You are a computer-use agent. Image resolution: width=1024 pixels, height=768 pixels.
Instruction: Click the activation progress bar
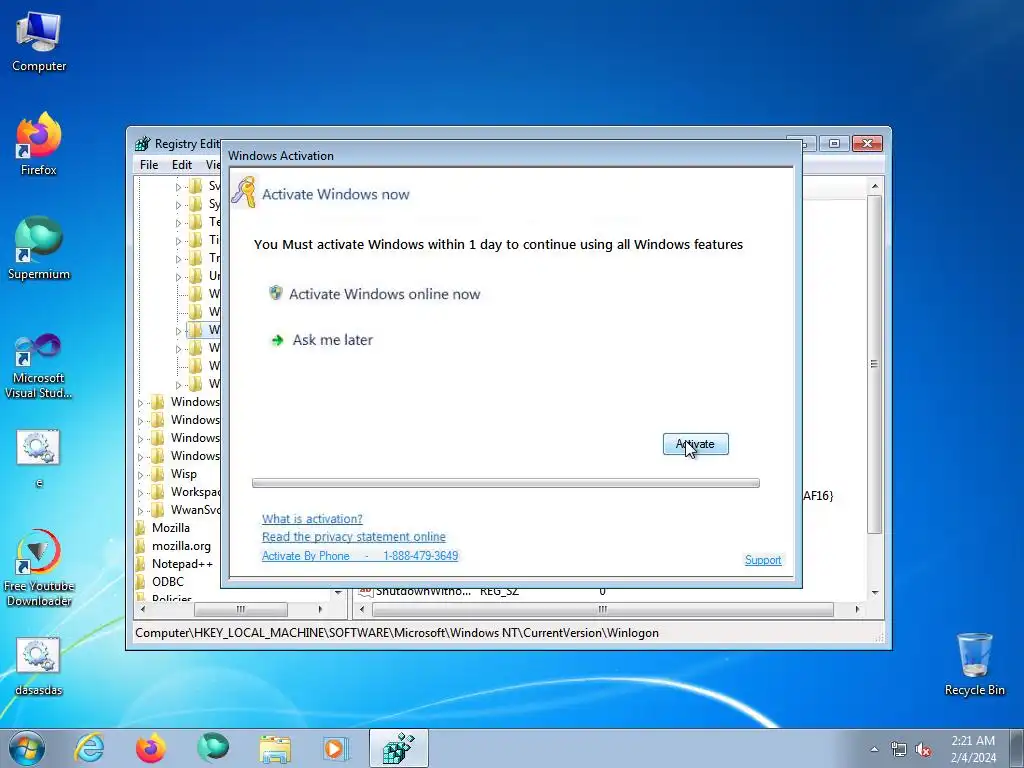click(x=505, y=483)
